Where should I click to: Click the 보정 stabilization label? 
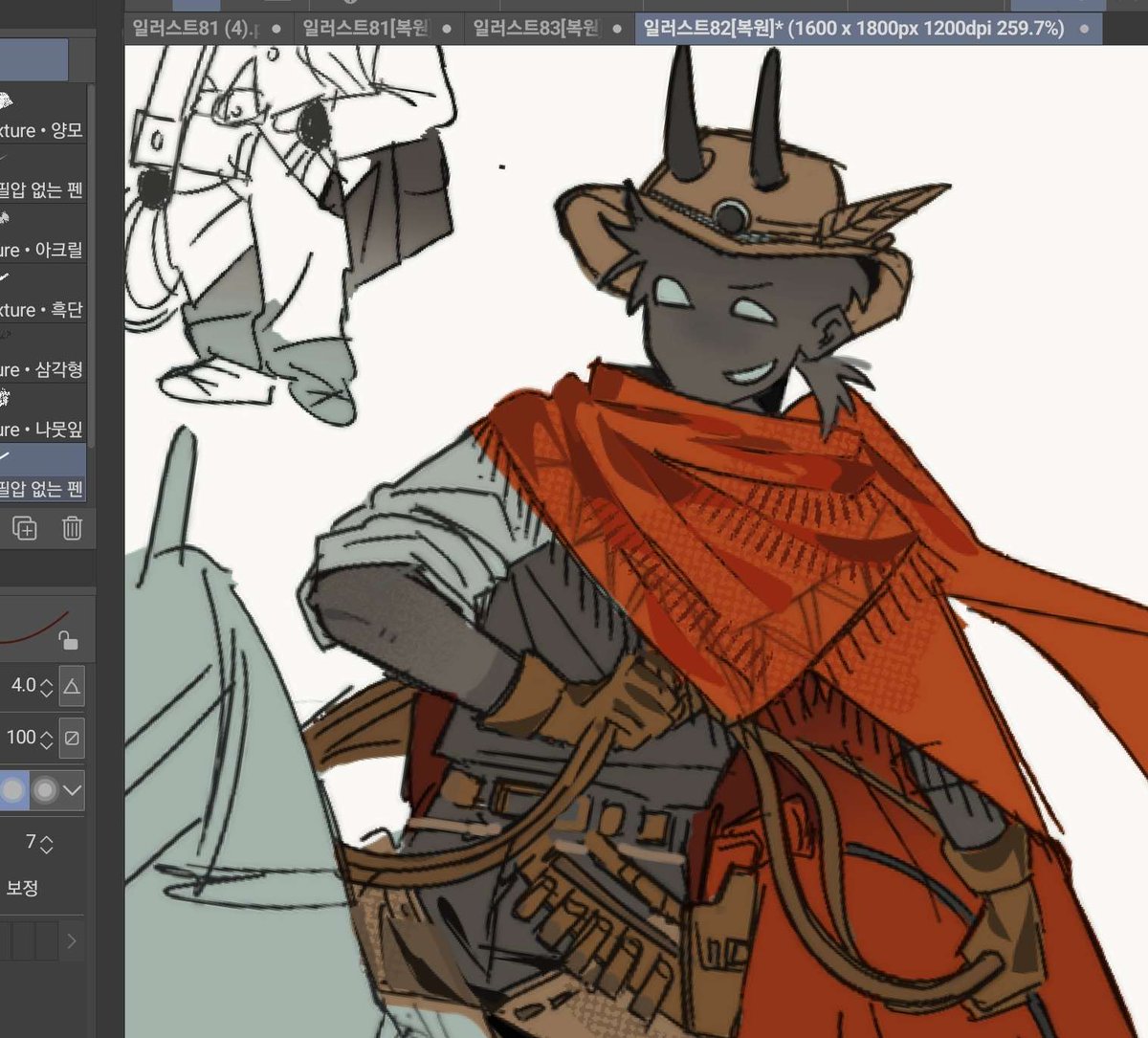coord(22,887)
